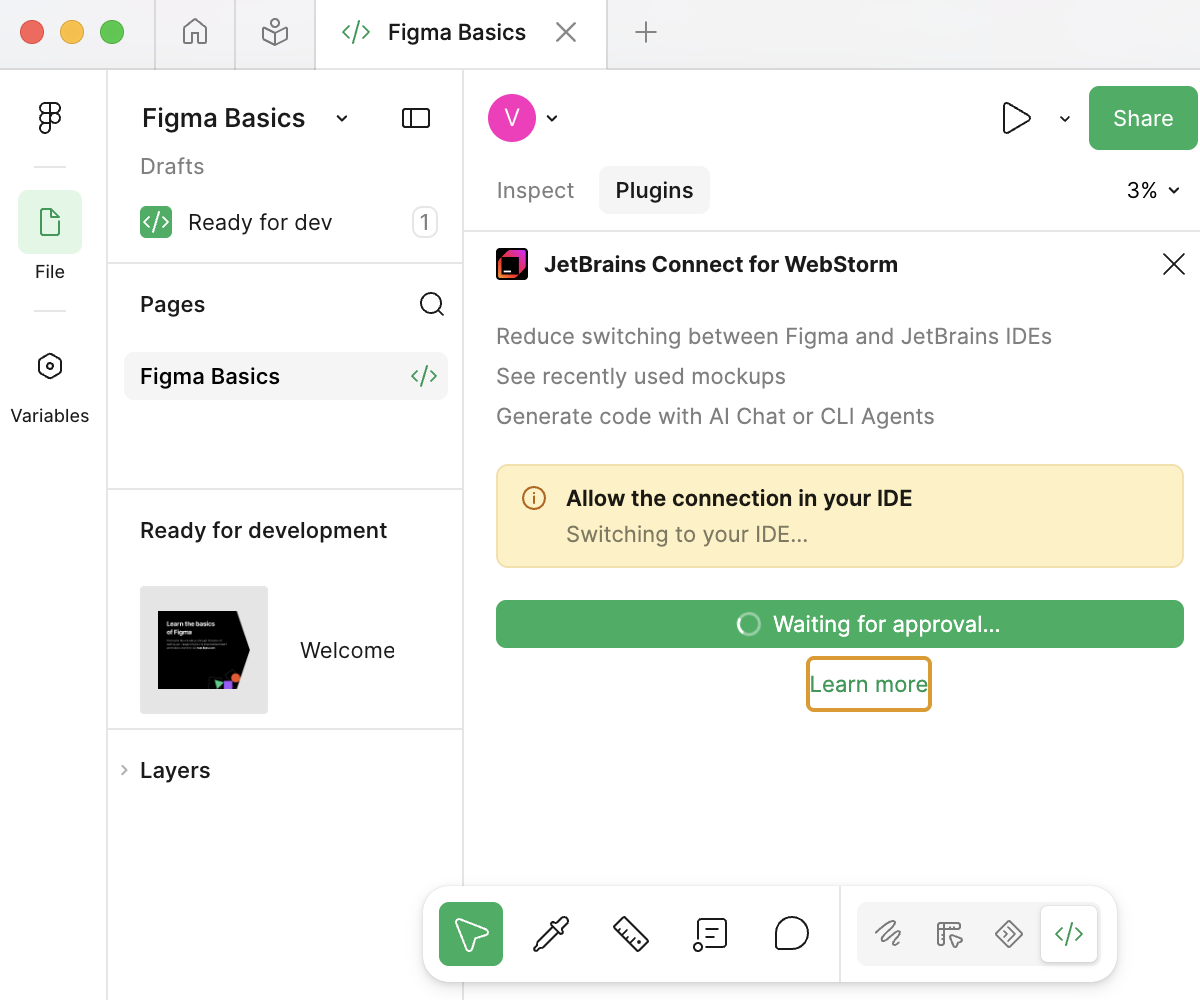Click the user avatar V
This screenshot has height=1000, width=1200.
512,118
